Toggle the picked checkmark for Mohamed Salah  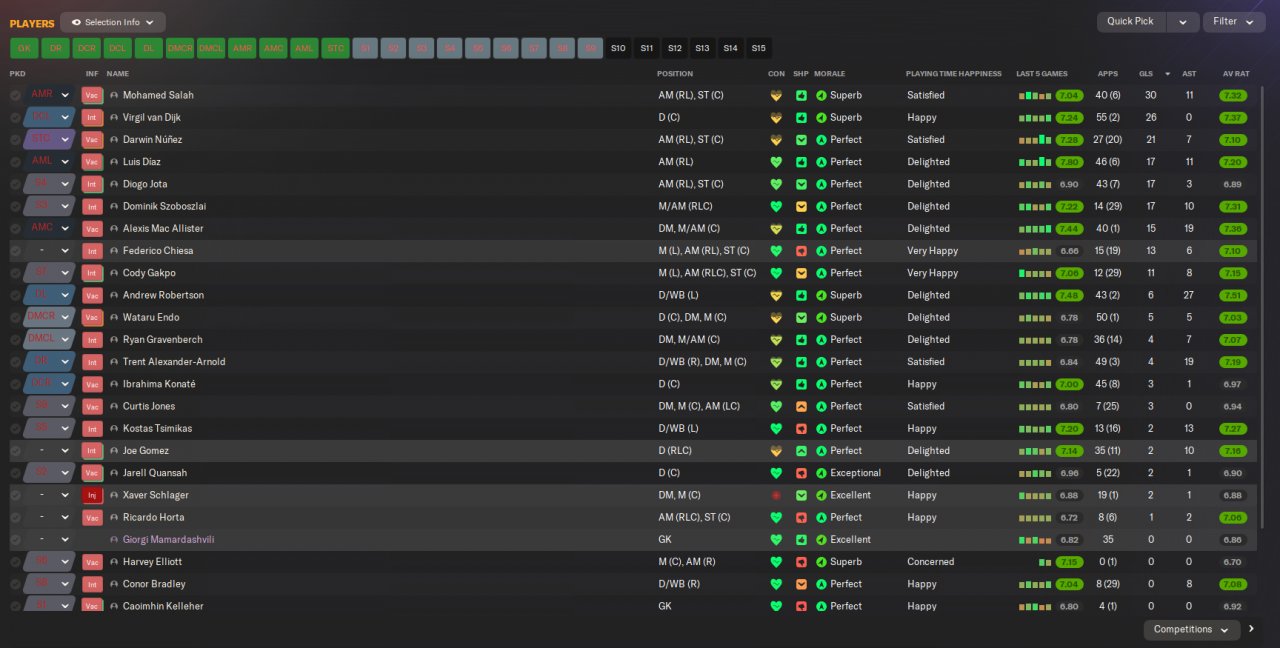tap(15, 95)
